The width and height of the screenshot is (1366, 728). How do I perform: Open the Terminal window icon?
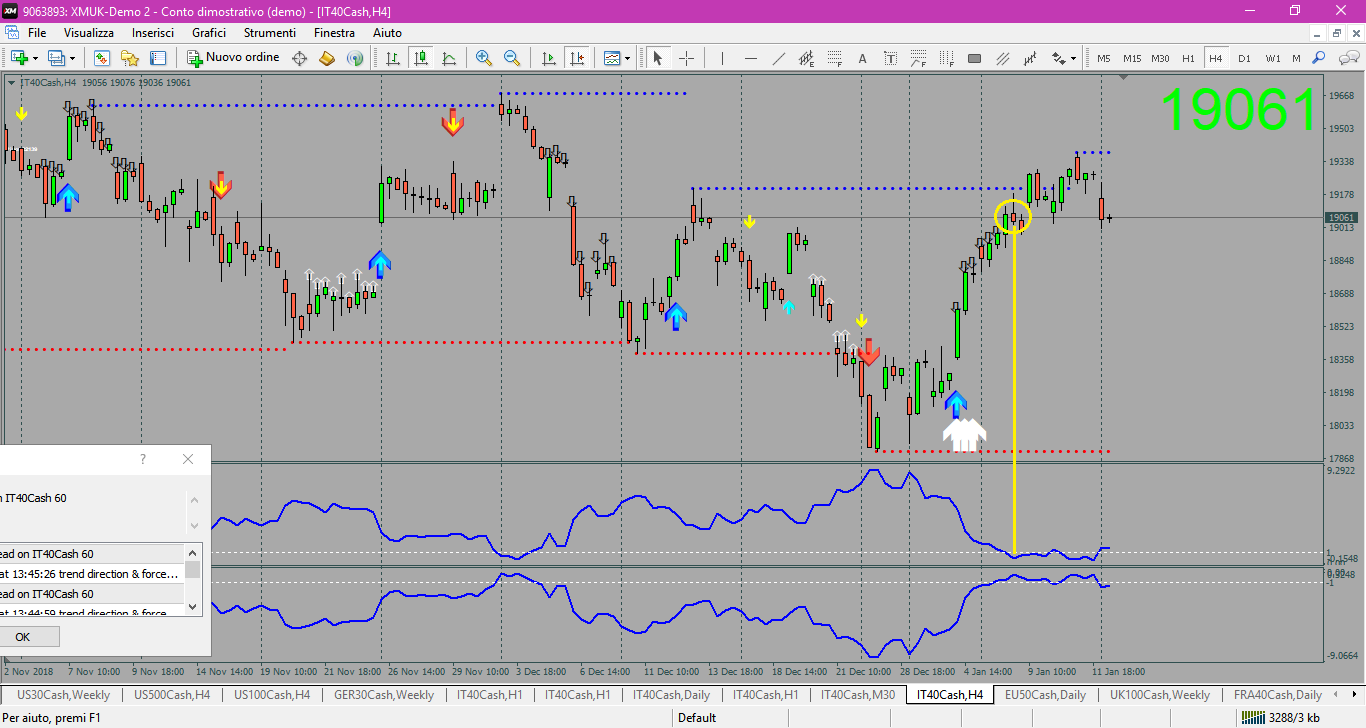157,58
